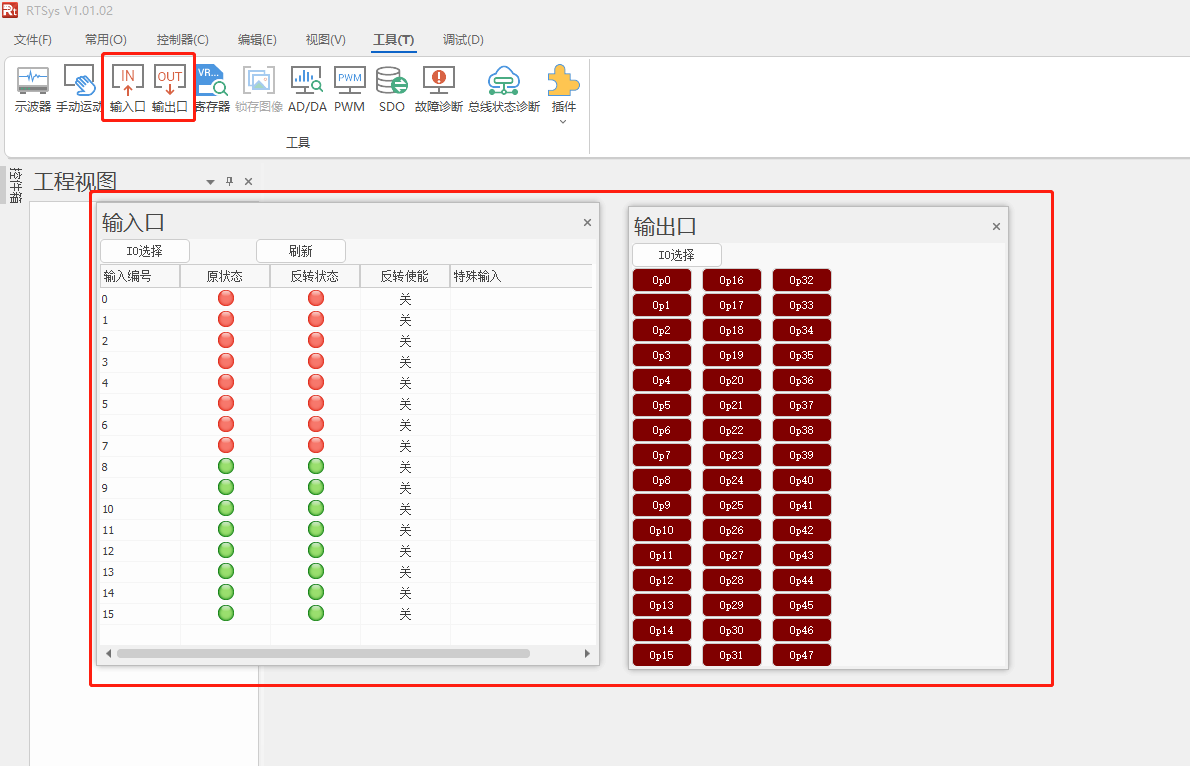1190x766 pixels.
Task: Open the 编辑(E) menu
Action: click(x=257, y=39)
